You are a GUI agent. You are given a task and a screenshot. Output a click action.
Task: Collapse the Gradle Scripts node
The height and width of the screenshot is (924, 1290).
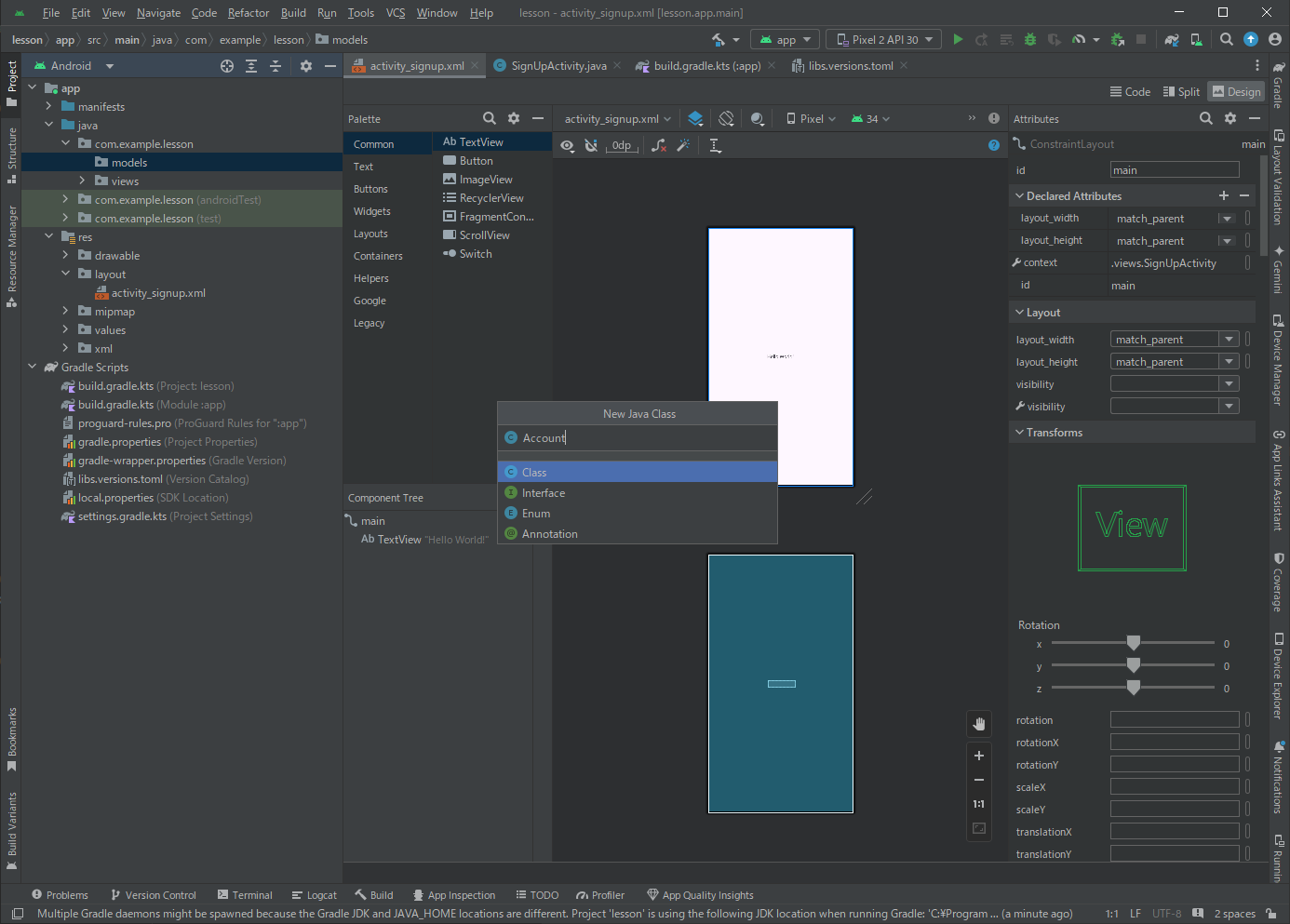(32, 368)
